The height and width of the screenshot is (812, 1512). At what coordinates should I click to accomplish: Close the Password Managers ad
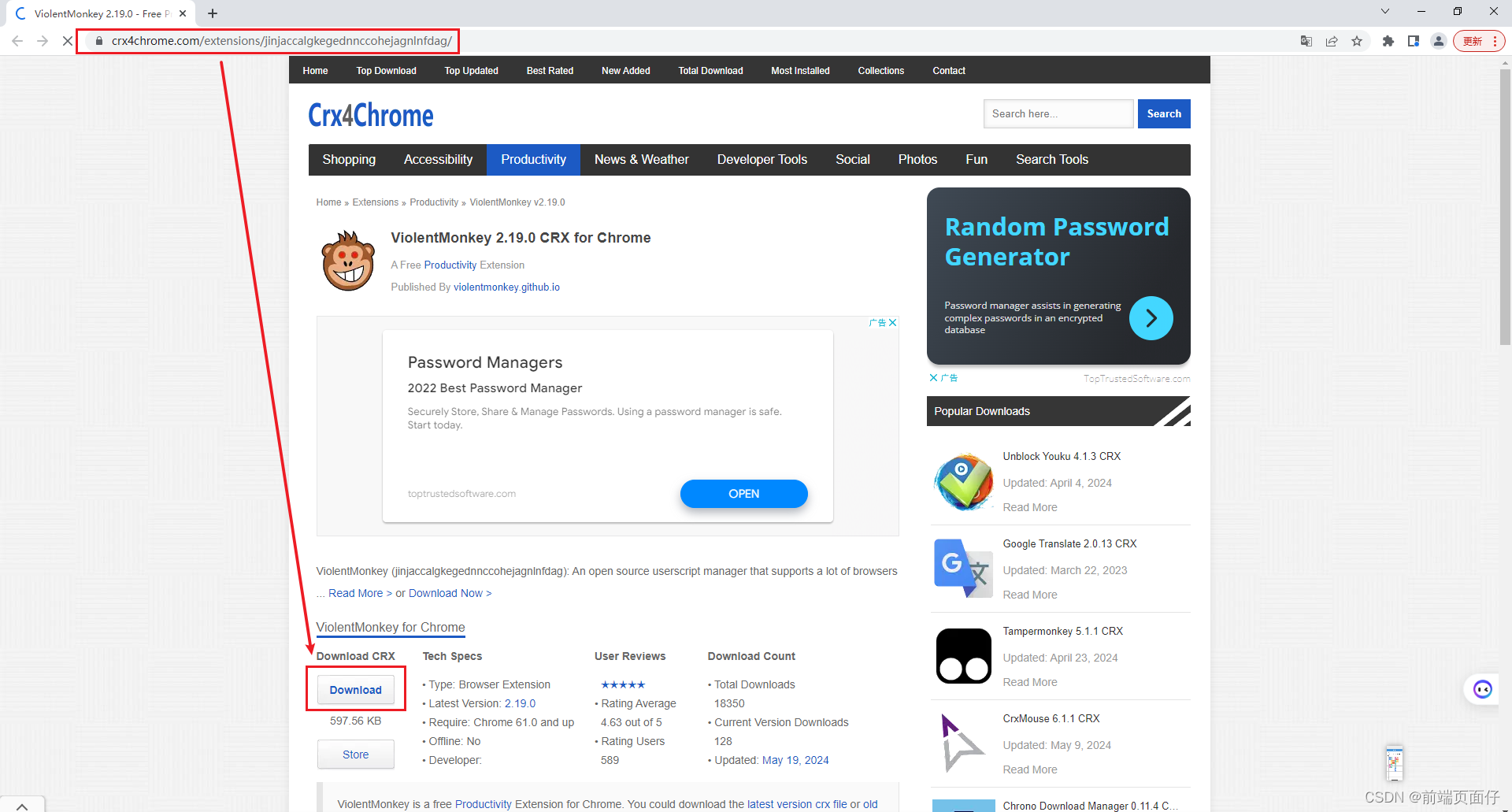pyautogui.click(x=893, y=323)
